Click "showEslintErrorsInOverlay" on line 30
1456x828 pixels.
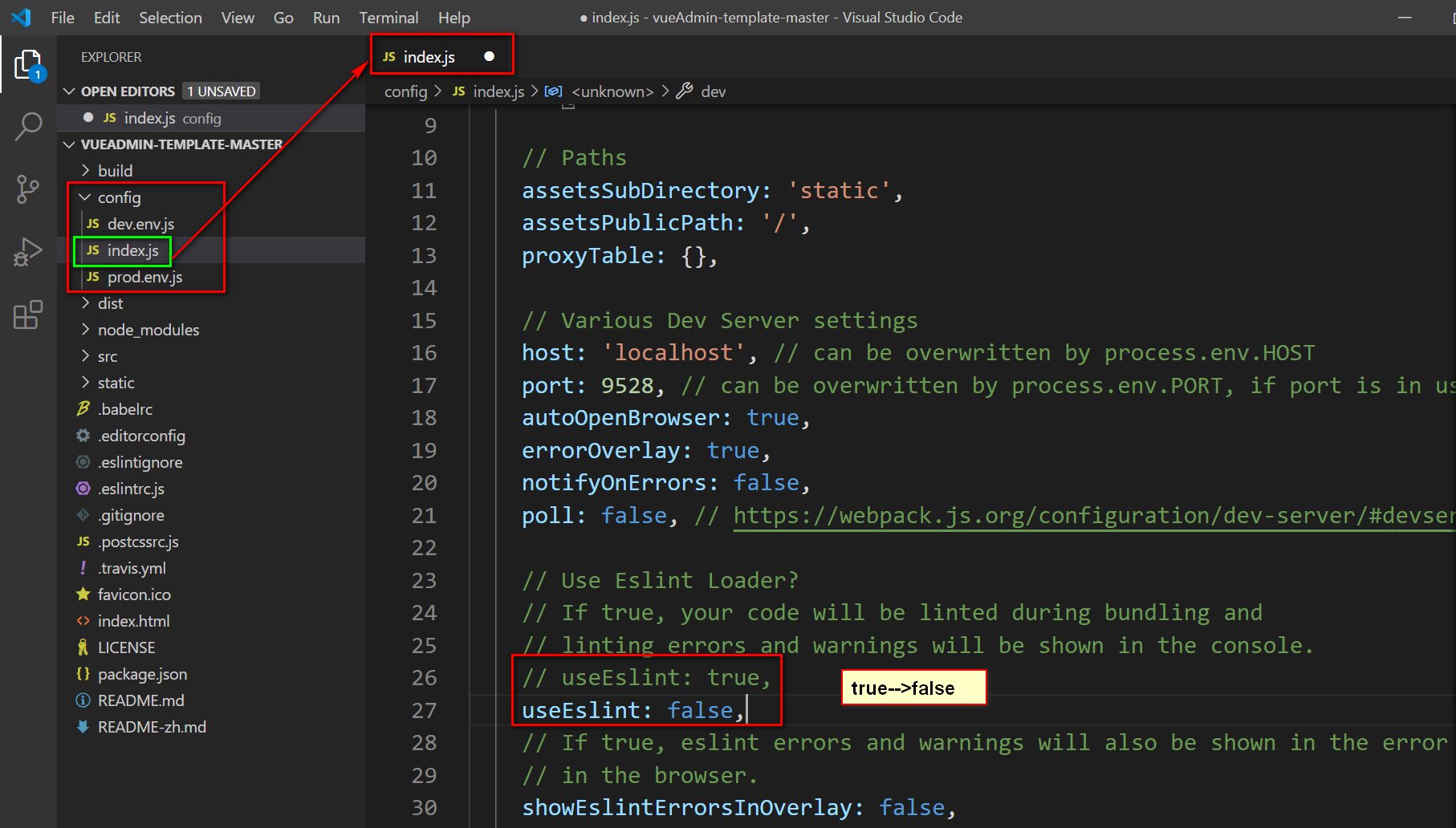(x=687, y=807)
